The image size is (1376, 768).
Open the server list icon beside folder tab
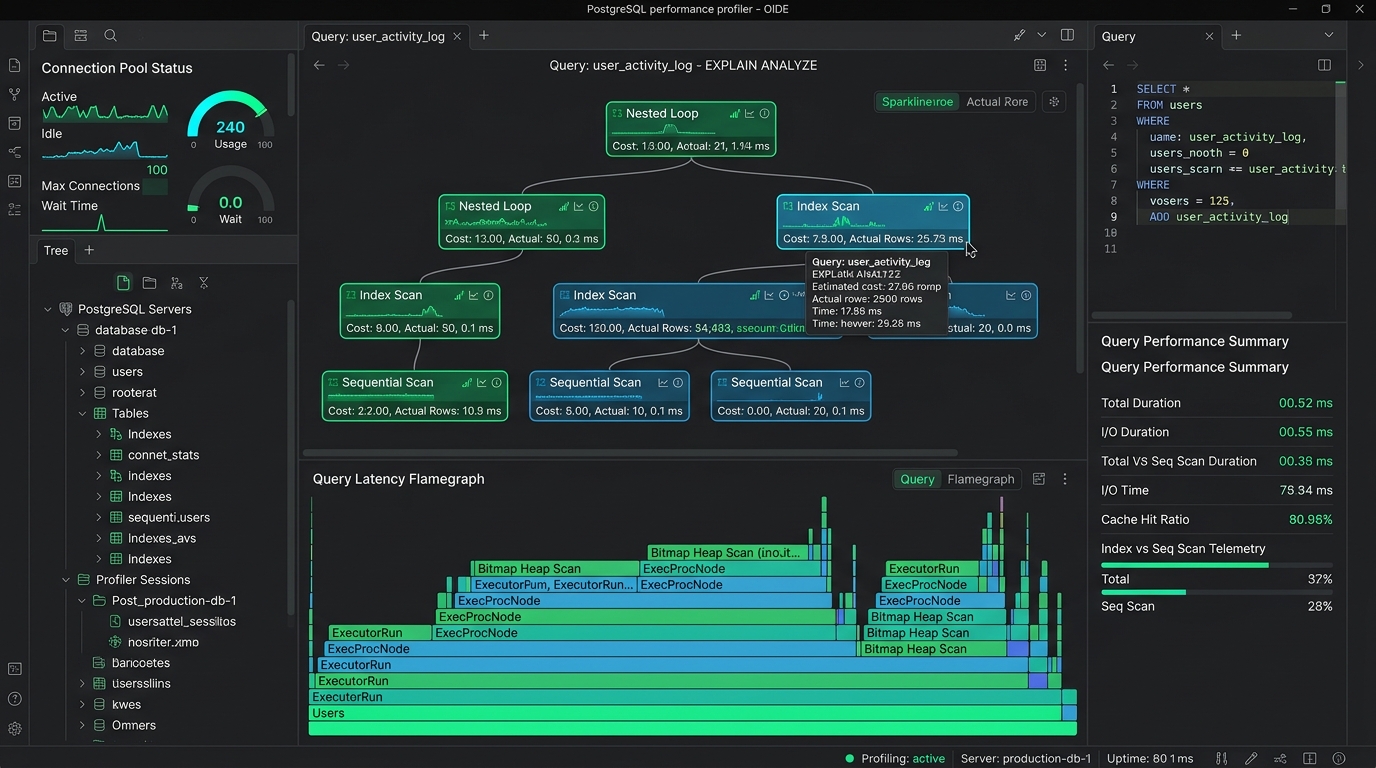tap(81, 36)
